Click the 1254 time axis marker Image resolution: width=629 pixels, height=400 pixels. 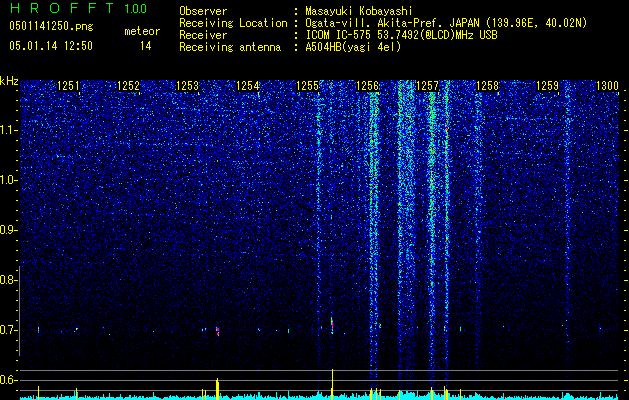coord(248,86)
